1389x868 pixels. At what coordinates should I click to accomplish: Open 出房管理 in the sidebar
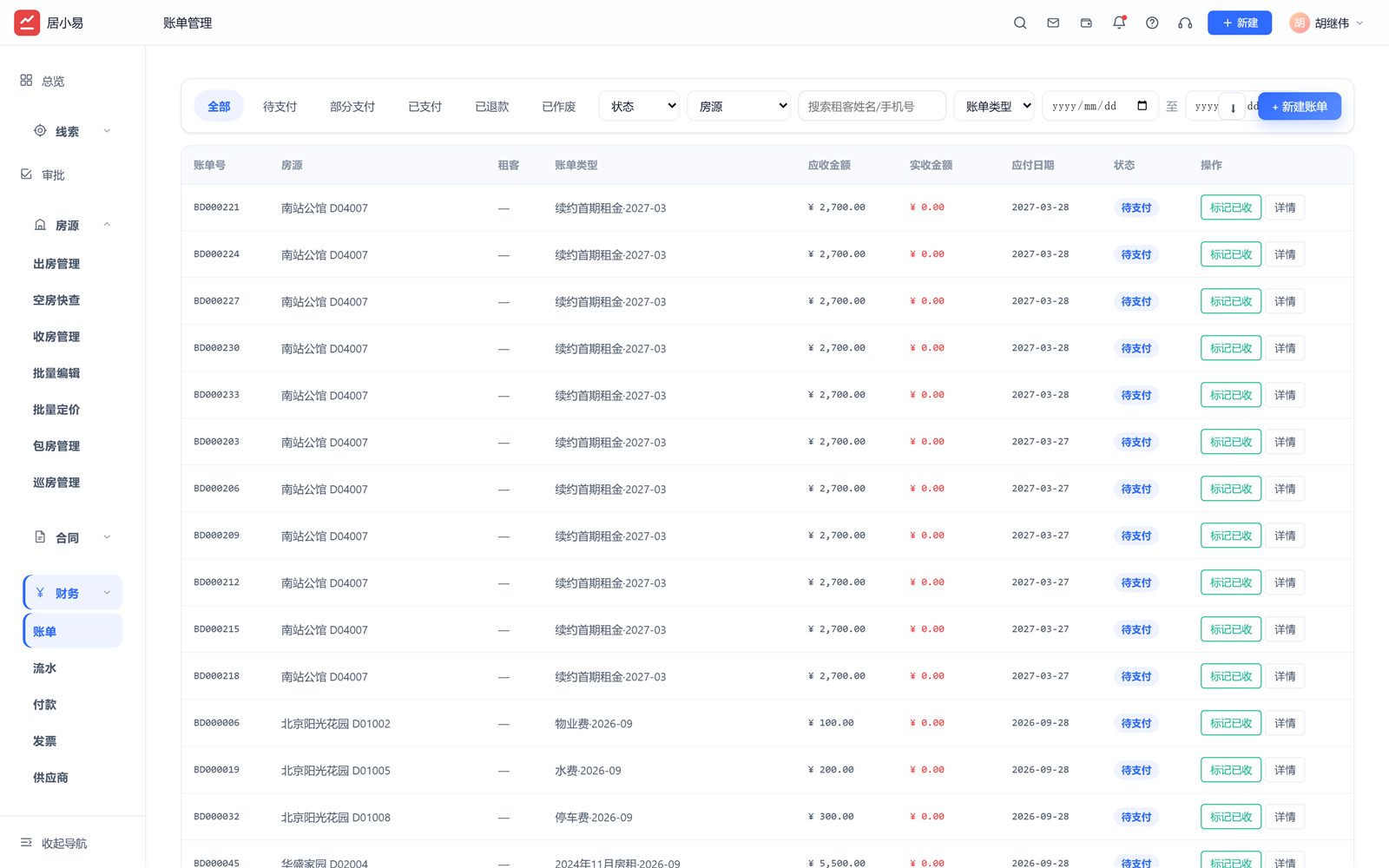point(56,264)
